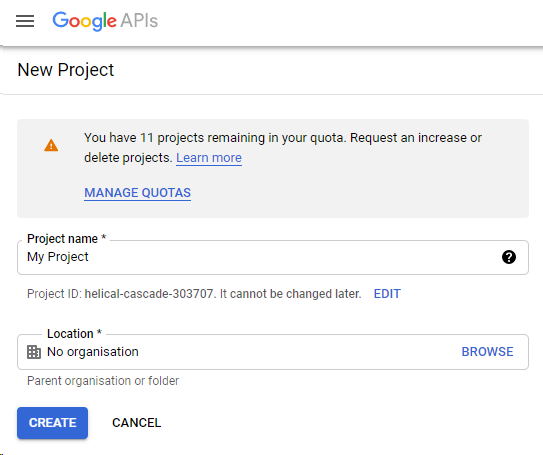Click the Google APIs logo
The height and width of the screenshot is (455, 543).
105,21
